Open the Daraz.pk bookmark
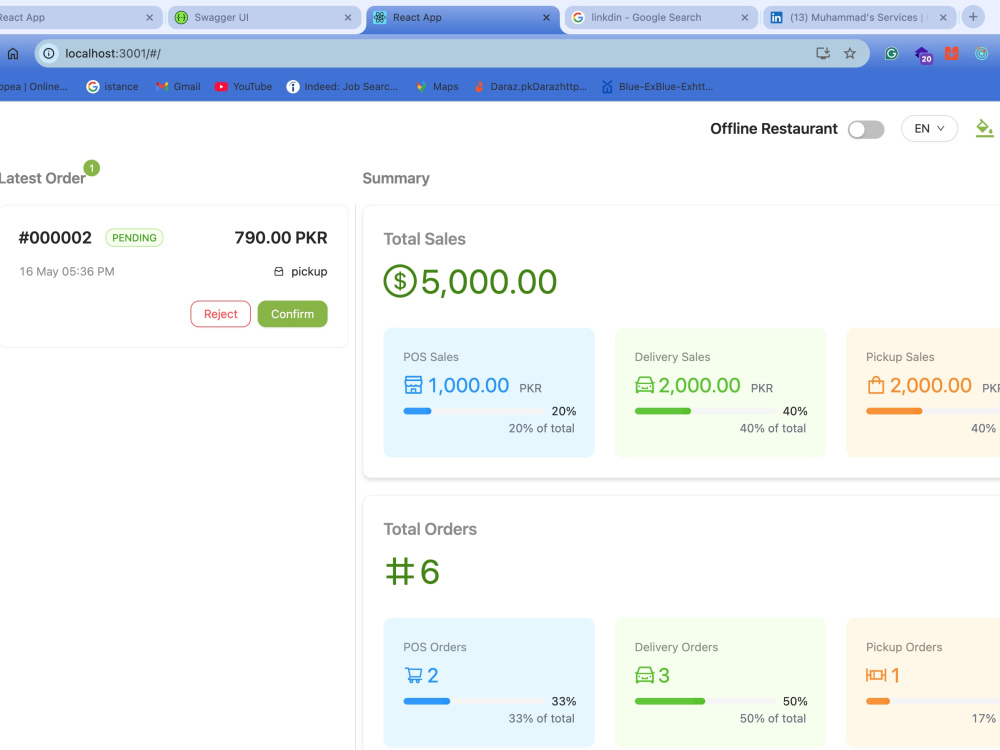This screenshot has width=1000, height=750. click(x=530, y=87)
